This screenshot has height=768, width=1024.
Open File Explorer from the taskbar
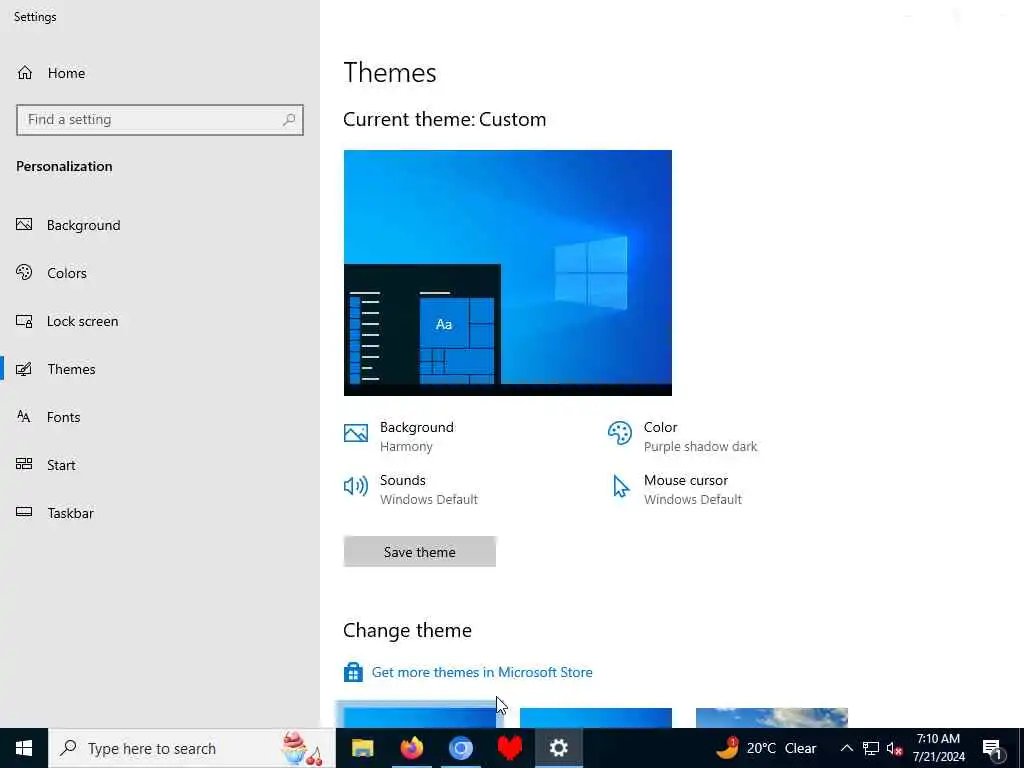[362, 748]
